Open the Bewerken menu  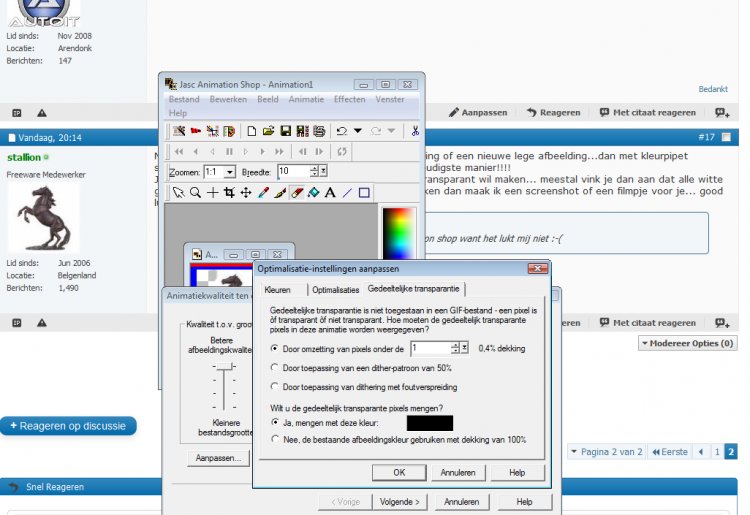[228, 99]
